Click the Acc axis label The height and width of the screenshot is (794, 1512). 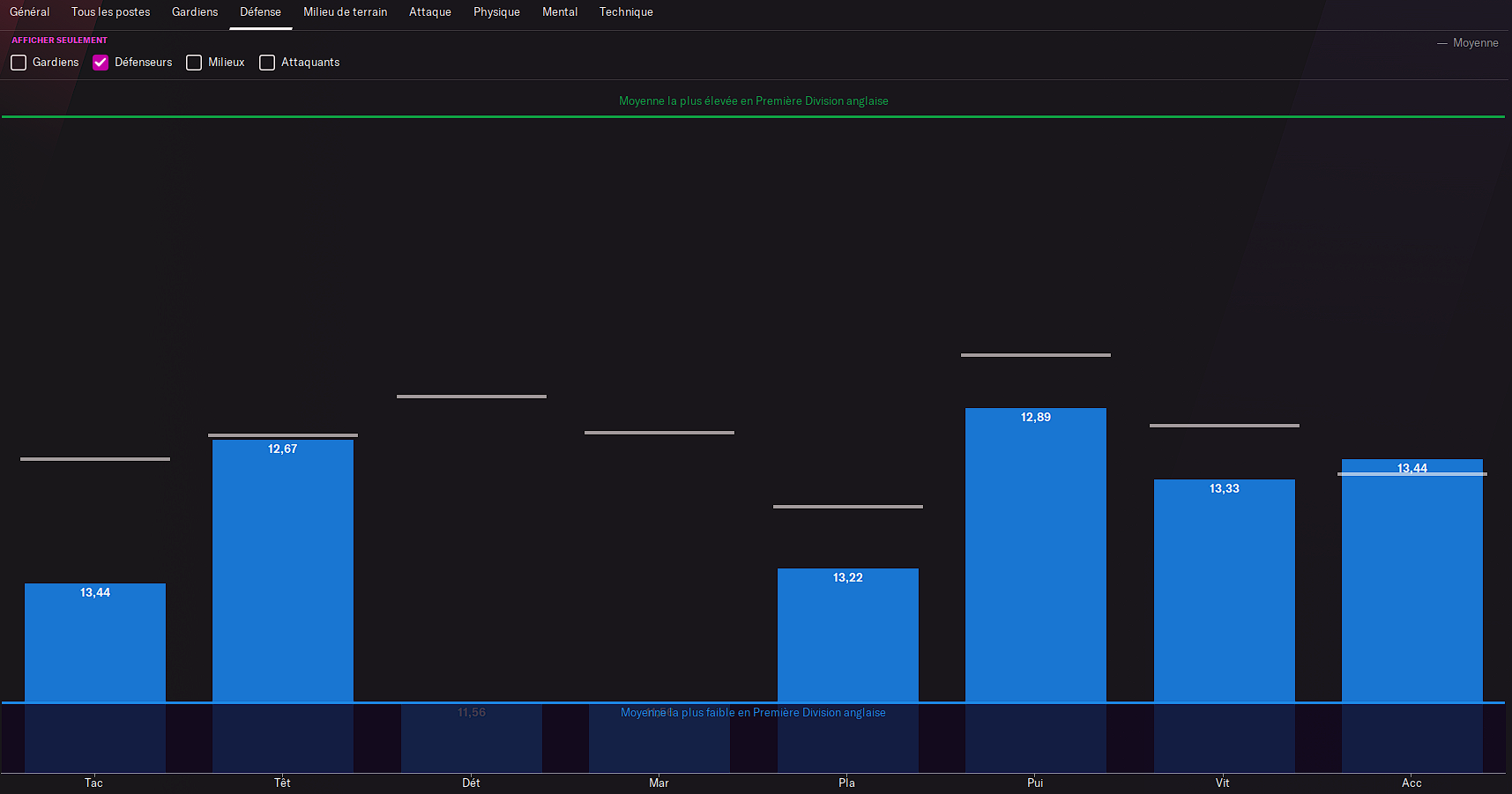[x=1411, y=783]
